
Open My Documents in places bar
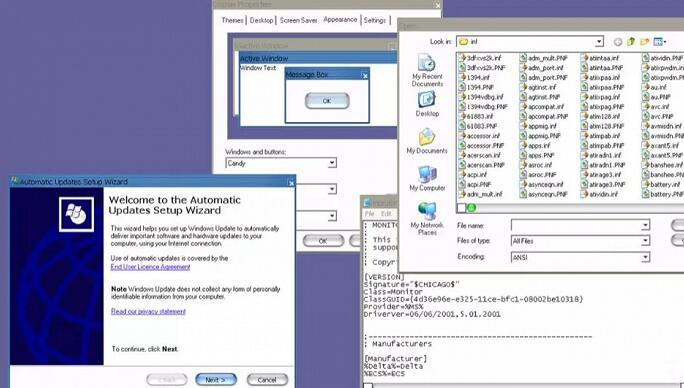pos(427,141)
